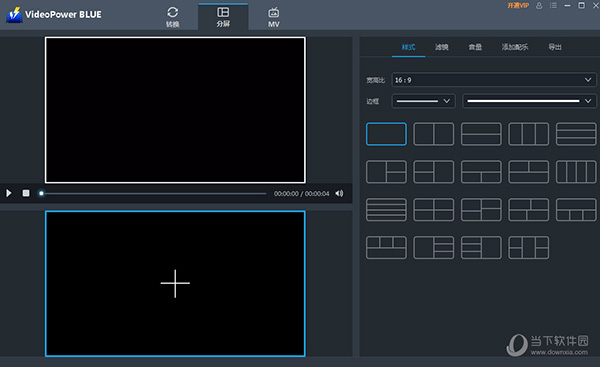Open the border color dropdown

coord(529,101)
